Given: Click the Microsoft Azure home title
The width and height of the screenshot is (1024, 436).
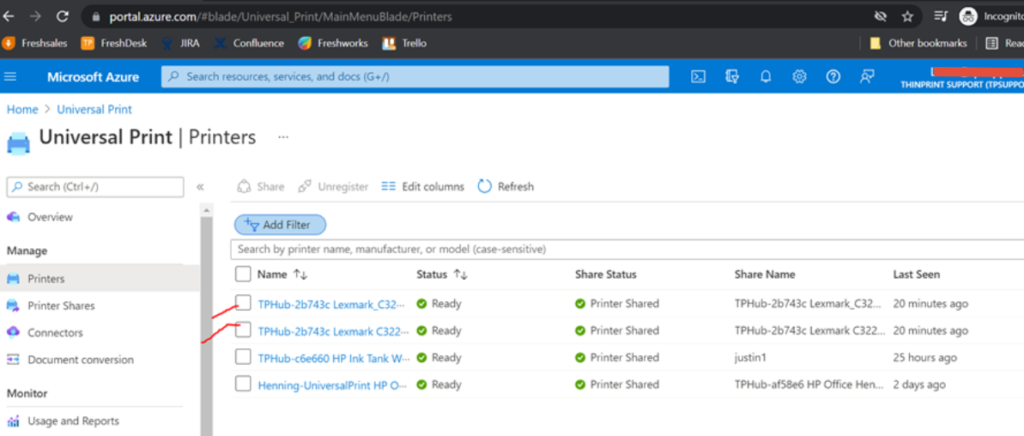Looking at the screenshot, I should tap(93, 77).
